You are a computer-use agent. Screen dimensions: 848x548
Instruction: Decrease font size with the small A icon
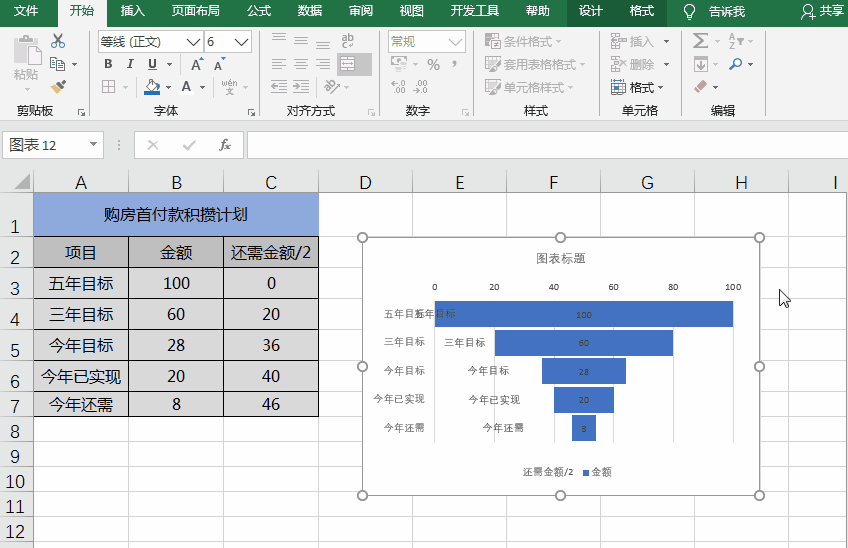coord(218,64)
